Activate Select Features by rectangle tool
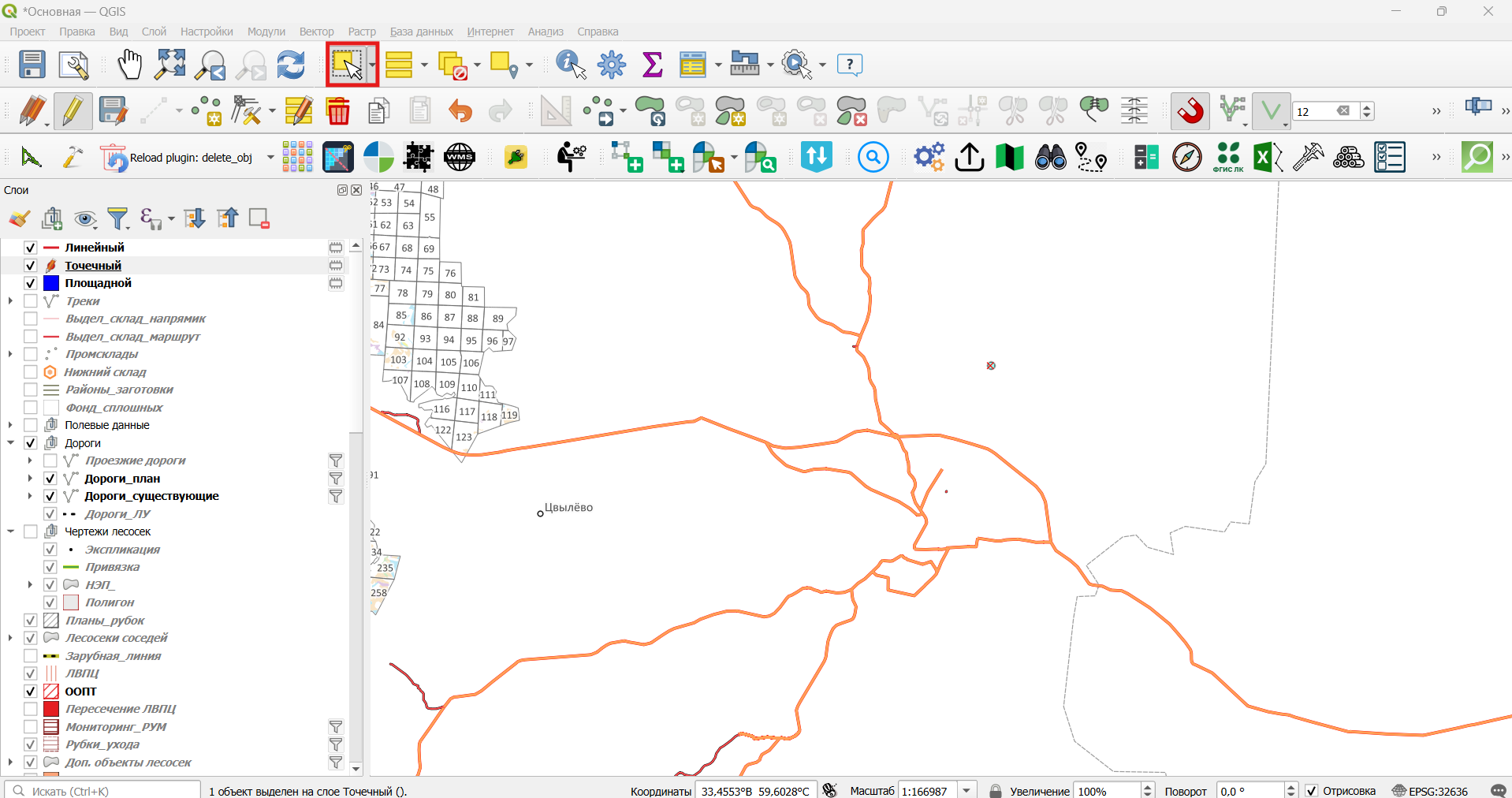The width and height of the screenshot is (1512, 798). point(347,65)
